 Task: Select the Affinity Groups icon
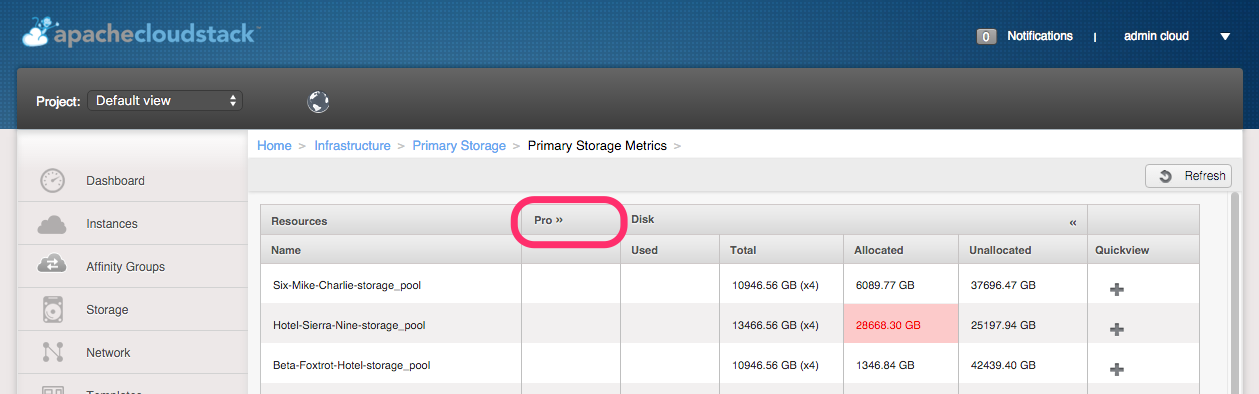52,266
